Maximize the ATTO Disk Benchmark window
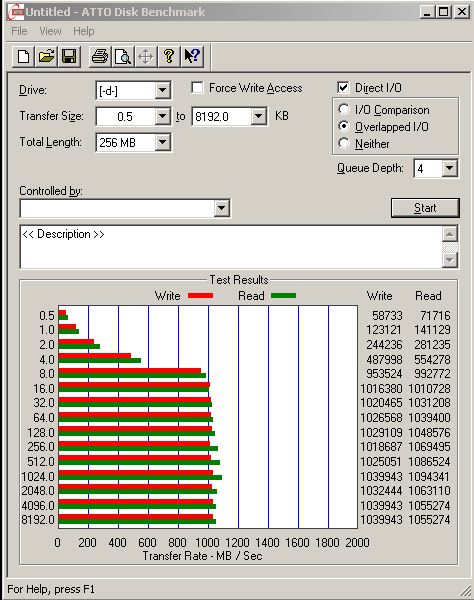The height and width of the screenshot is (600, 474). (444, 12)
